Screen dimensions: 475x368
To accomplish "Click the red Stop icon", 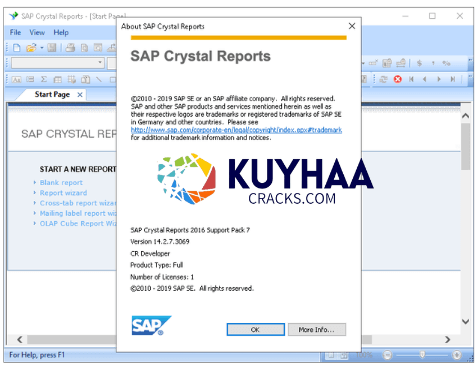I will tap(398, 79).
